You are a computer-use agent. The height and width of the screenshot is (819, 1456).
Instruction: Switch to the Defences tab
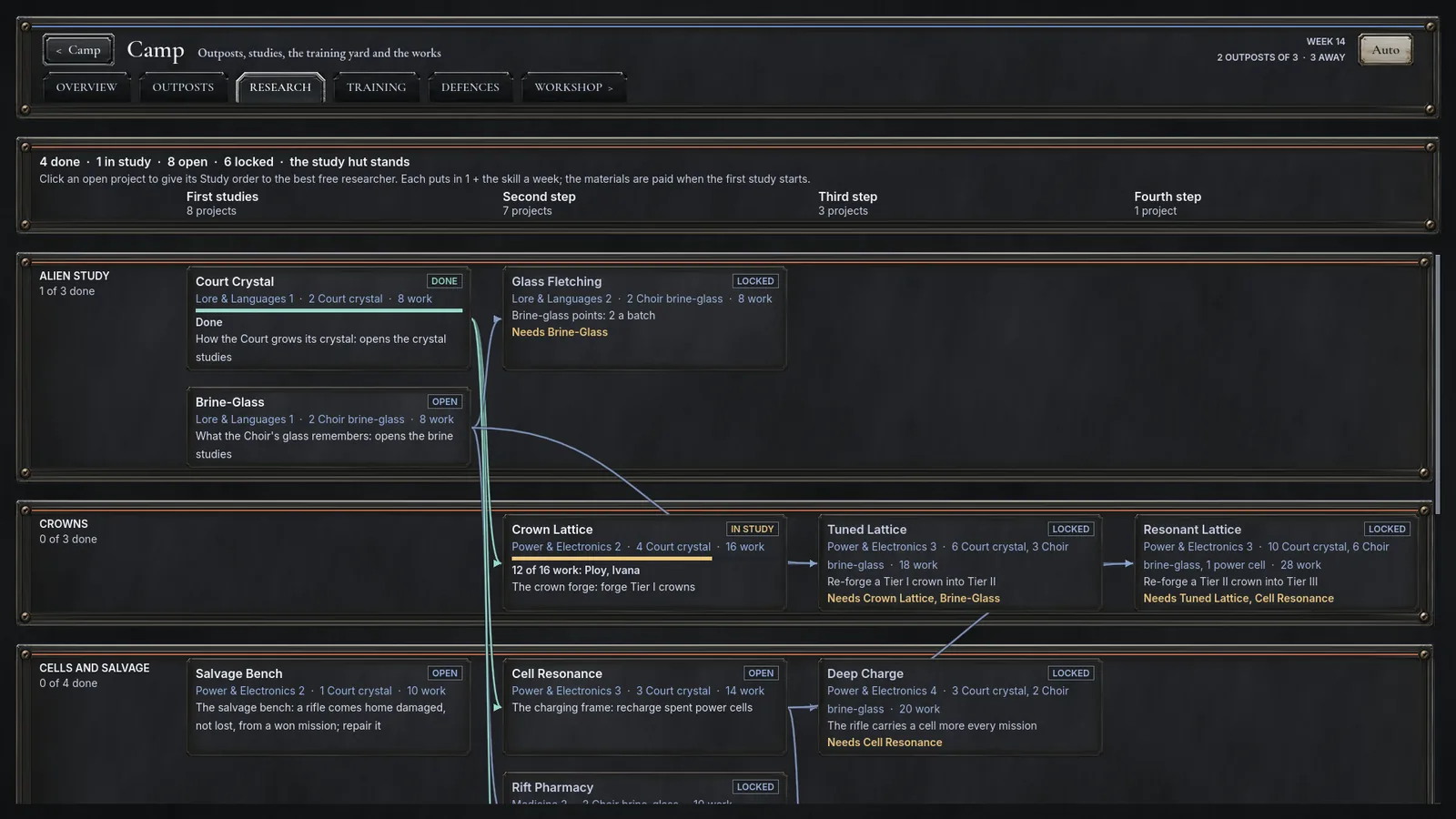pyautogui.click(x=470, y=87)
